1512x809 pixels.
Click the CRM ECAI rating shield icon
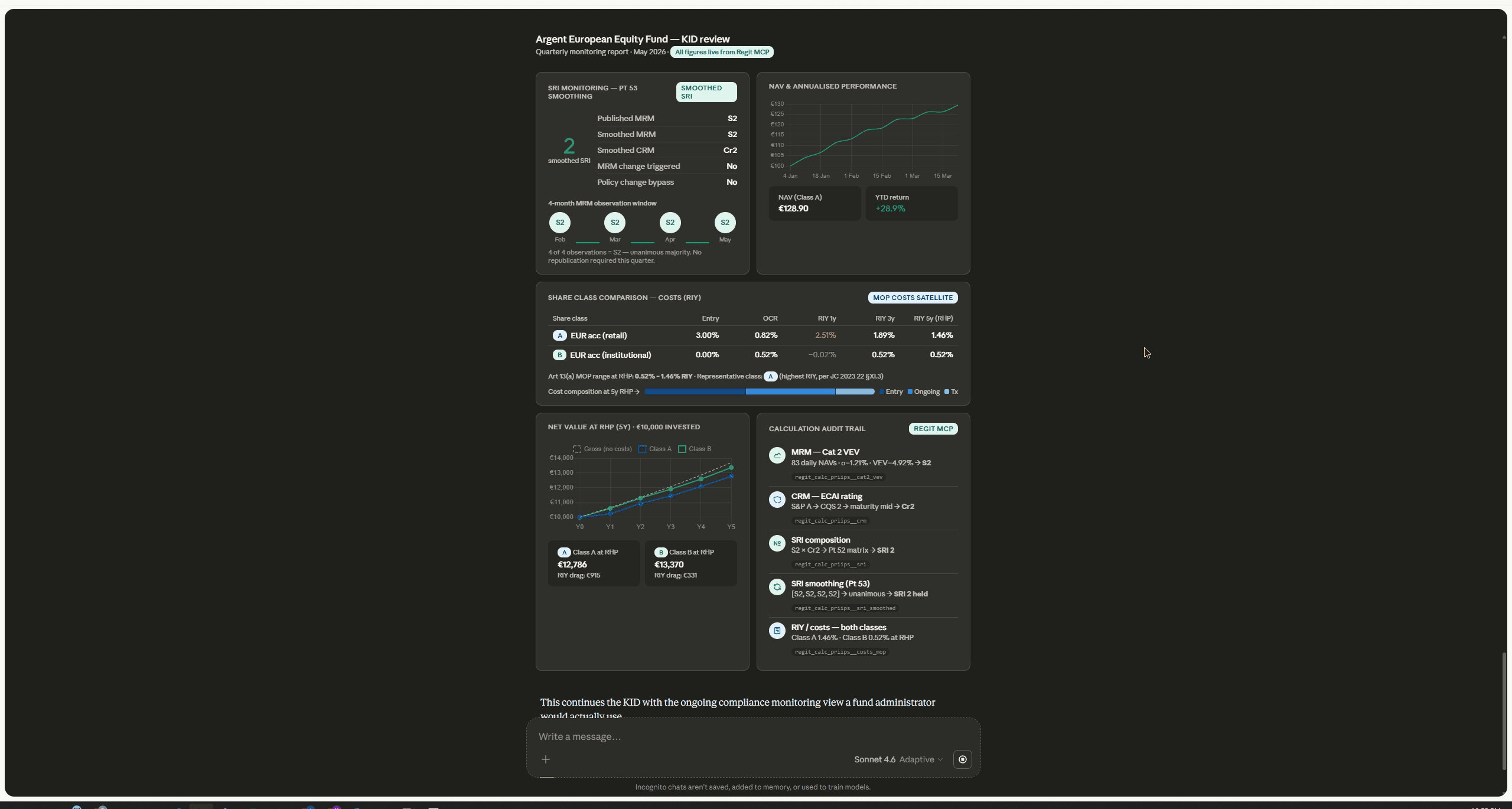(777, 500)
